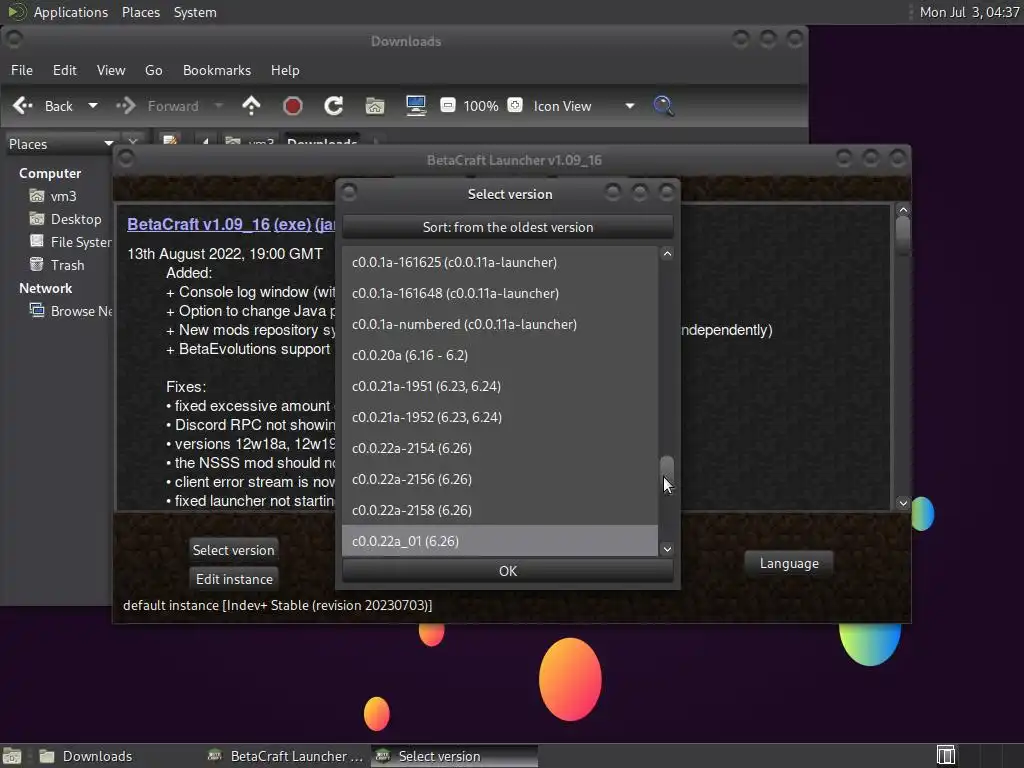Image resolution: width=1024 pixels, height=768 pixels.
Task: Select version c0.0.1a-161648 (c0.0.11a-launcher)
Action: click(x=500, y=293)
